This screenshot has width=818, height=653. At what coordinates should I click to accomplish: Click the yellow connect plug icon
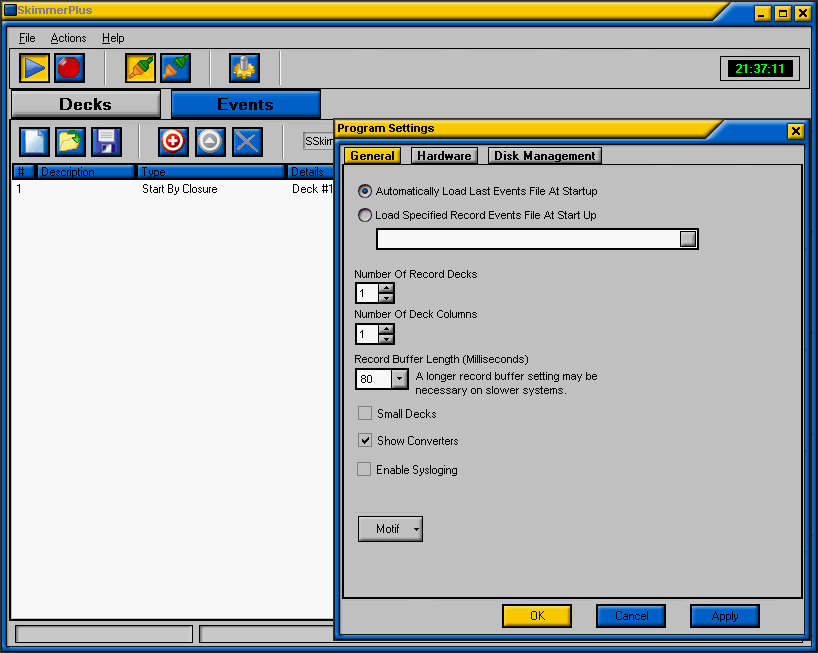click(x=140, y=68)
